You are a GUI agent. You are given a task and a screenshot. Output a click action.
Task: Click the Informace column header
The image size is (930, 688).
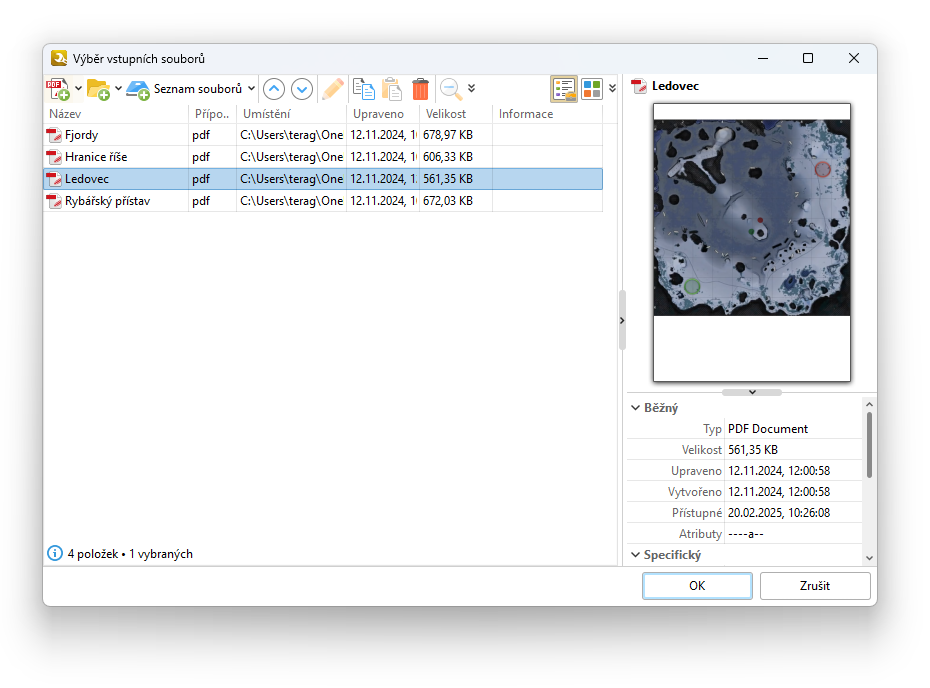point(547,114)
